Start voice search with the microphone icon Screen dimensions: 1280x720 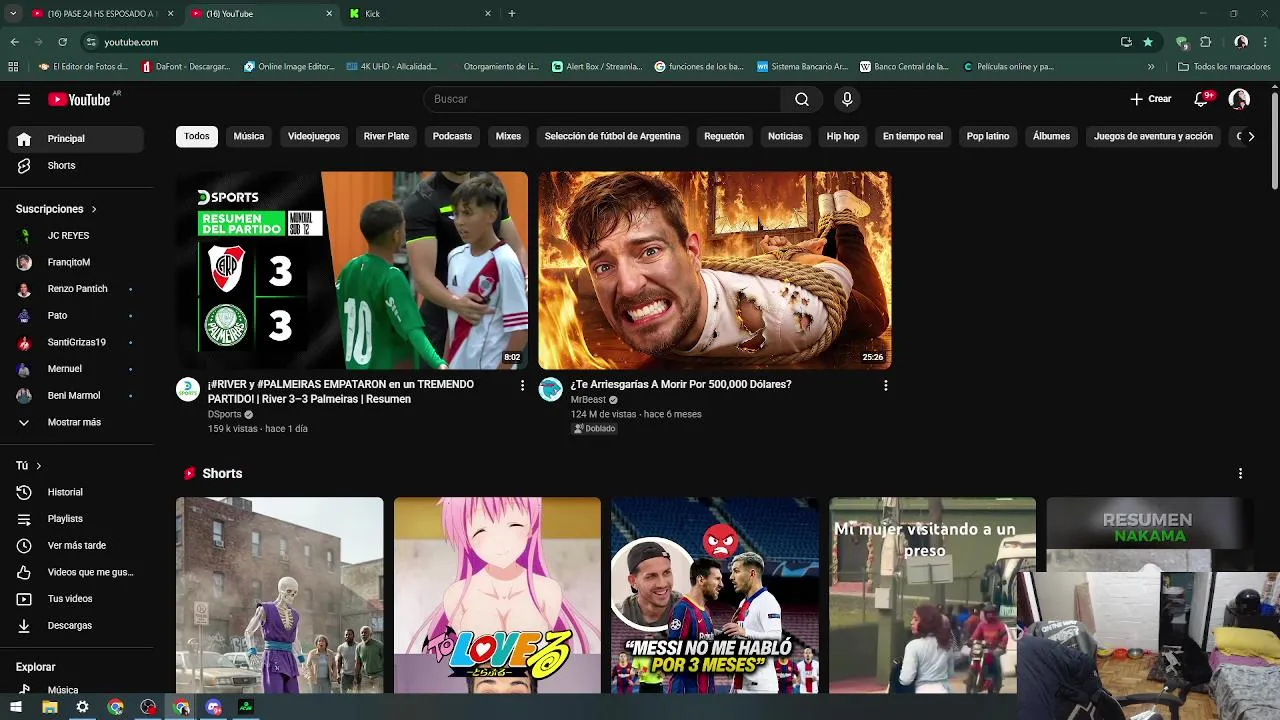[x=847, y=99]
